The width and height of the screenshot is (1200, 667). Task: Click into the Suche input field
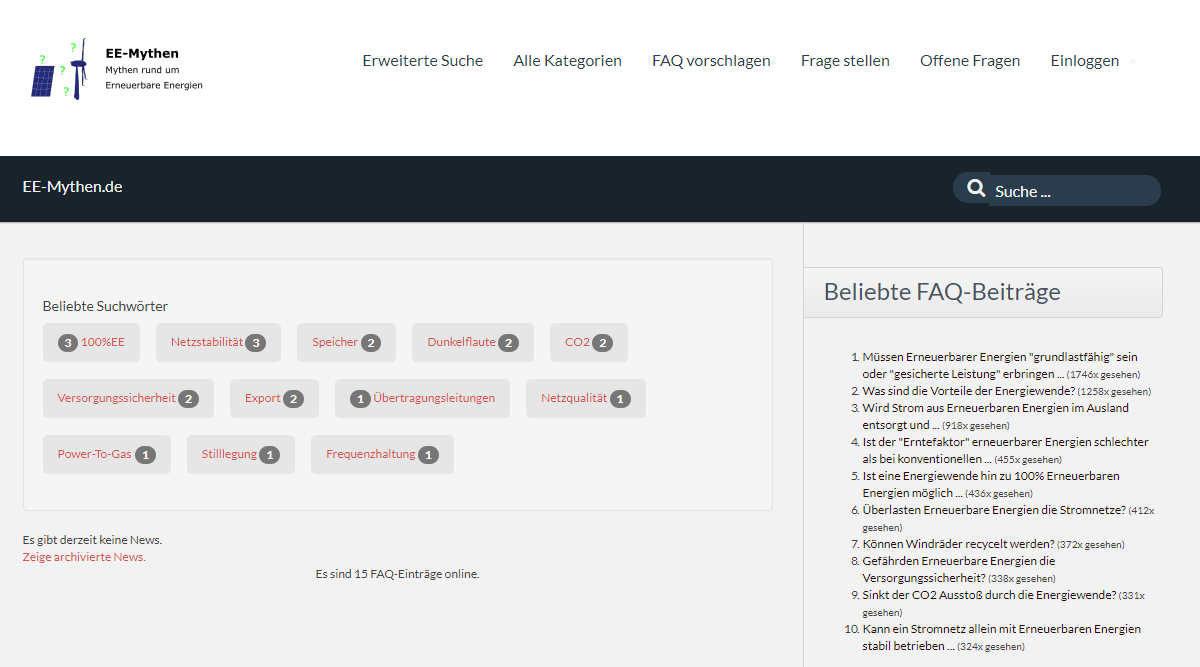point(1074,191)
